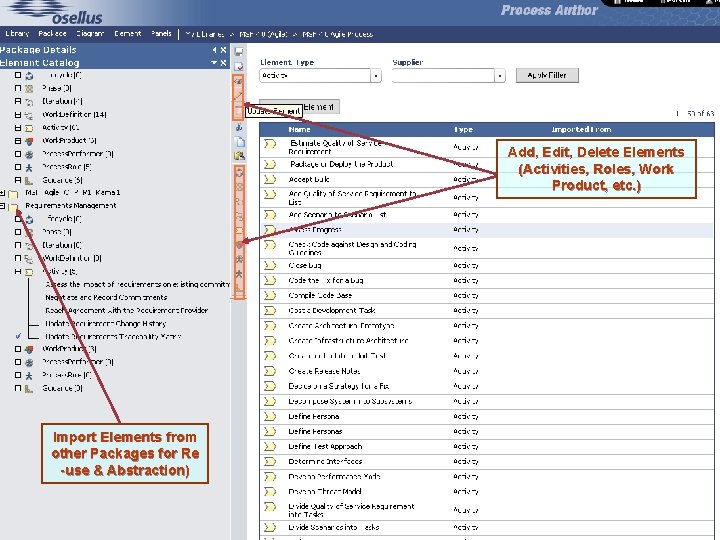Click the WorkProduct [5] tree icon
Screen dimensions: 720x540
29,141
